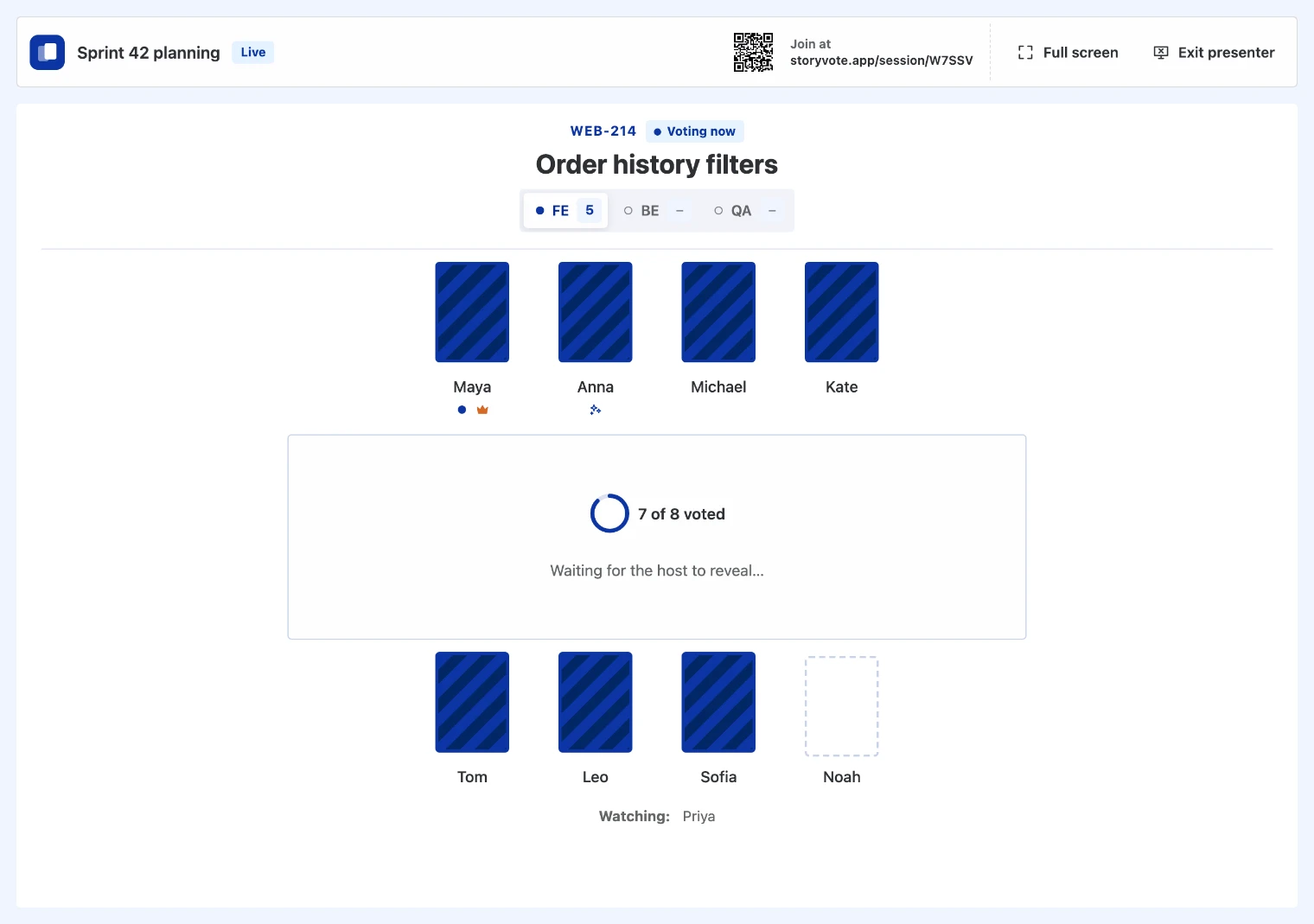Click the name label Michael
The image size is (1314, 924).
pyautogui.click(x=718, y=387)
